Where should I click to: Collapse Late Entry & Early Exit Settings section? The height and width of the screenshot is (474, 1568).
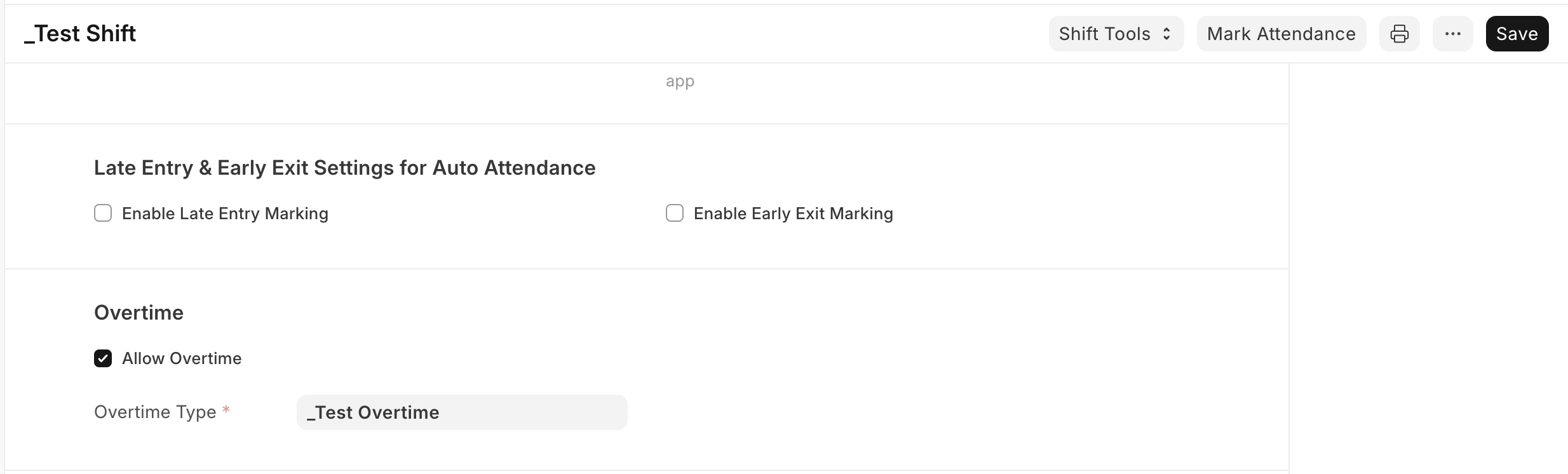click(344, 168)
